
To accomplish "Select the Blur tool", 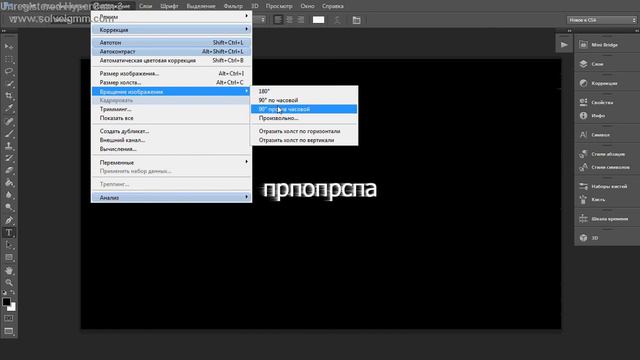I will point(9,195).
